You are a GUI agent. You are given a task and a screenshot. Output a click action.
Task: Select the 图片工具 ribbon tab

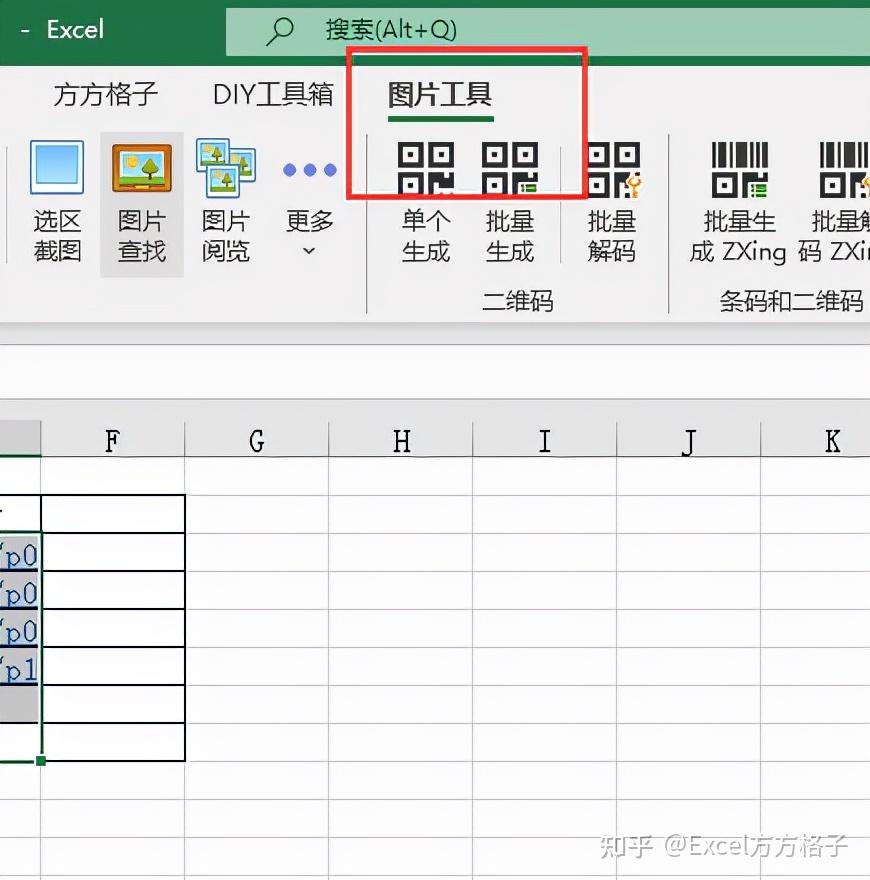coord(438,94)
